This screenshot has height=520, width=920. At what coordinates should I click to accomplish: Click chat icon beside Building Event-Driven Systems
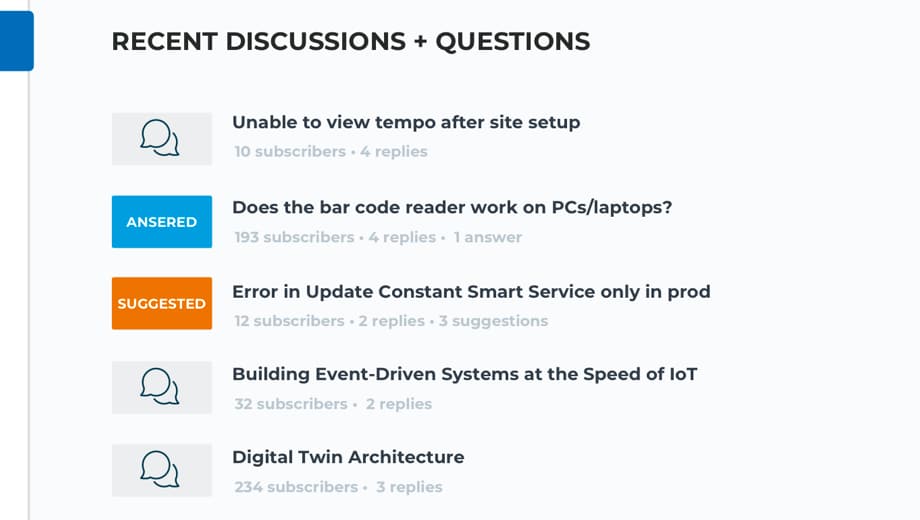click(161, 387)
